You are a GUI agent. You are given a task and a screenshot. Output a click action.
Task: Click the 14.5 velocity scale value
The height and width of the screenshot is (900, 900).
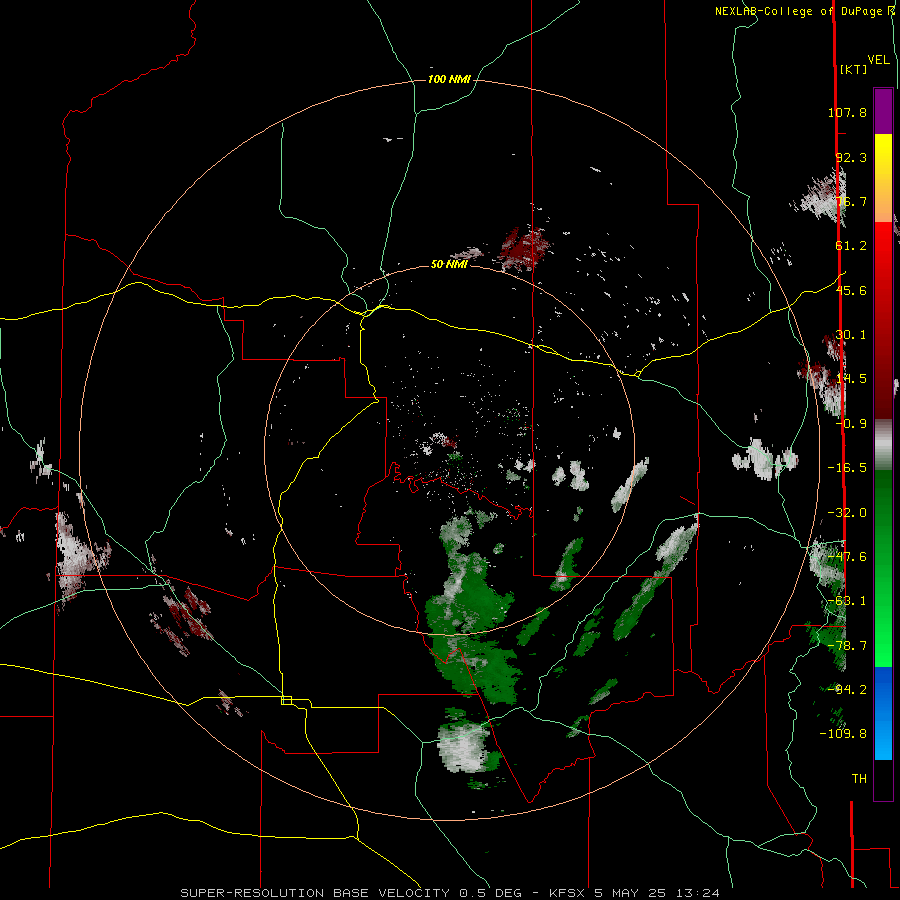[851, 379]
